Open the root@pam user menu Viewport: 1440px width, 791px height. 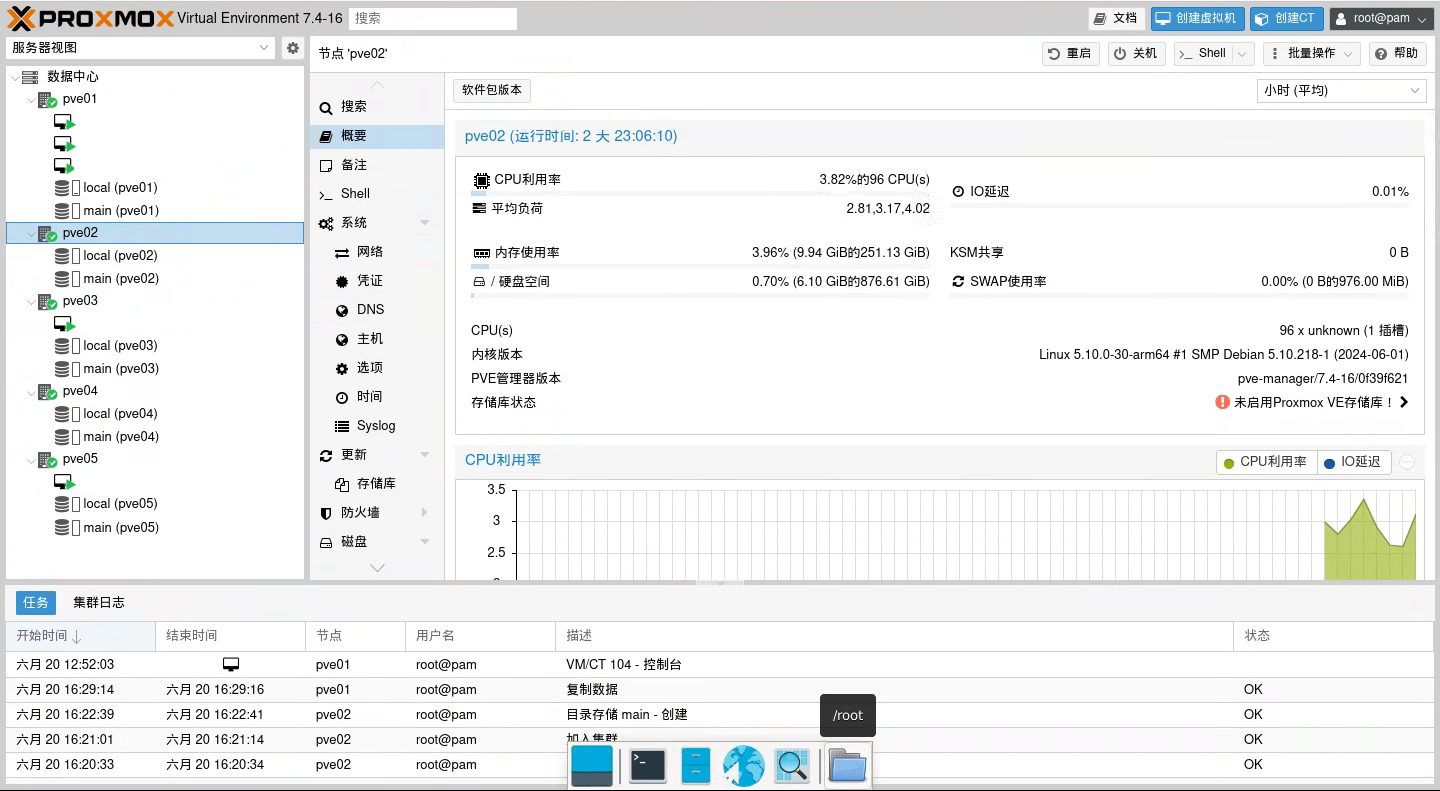click(1383, 18)
